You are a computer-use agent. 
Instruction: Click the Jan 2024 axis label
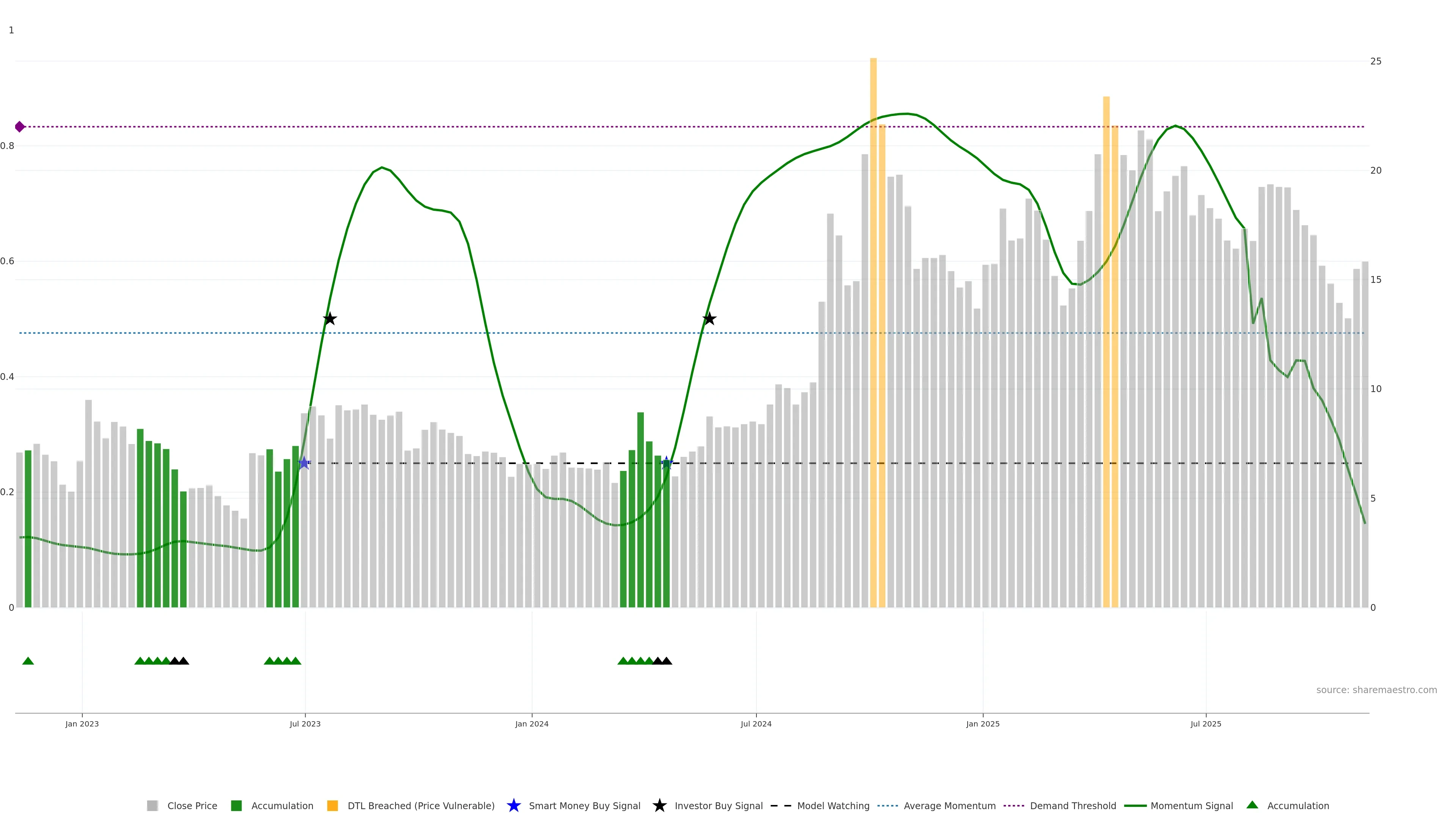pos(531,723)
